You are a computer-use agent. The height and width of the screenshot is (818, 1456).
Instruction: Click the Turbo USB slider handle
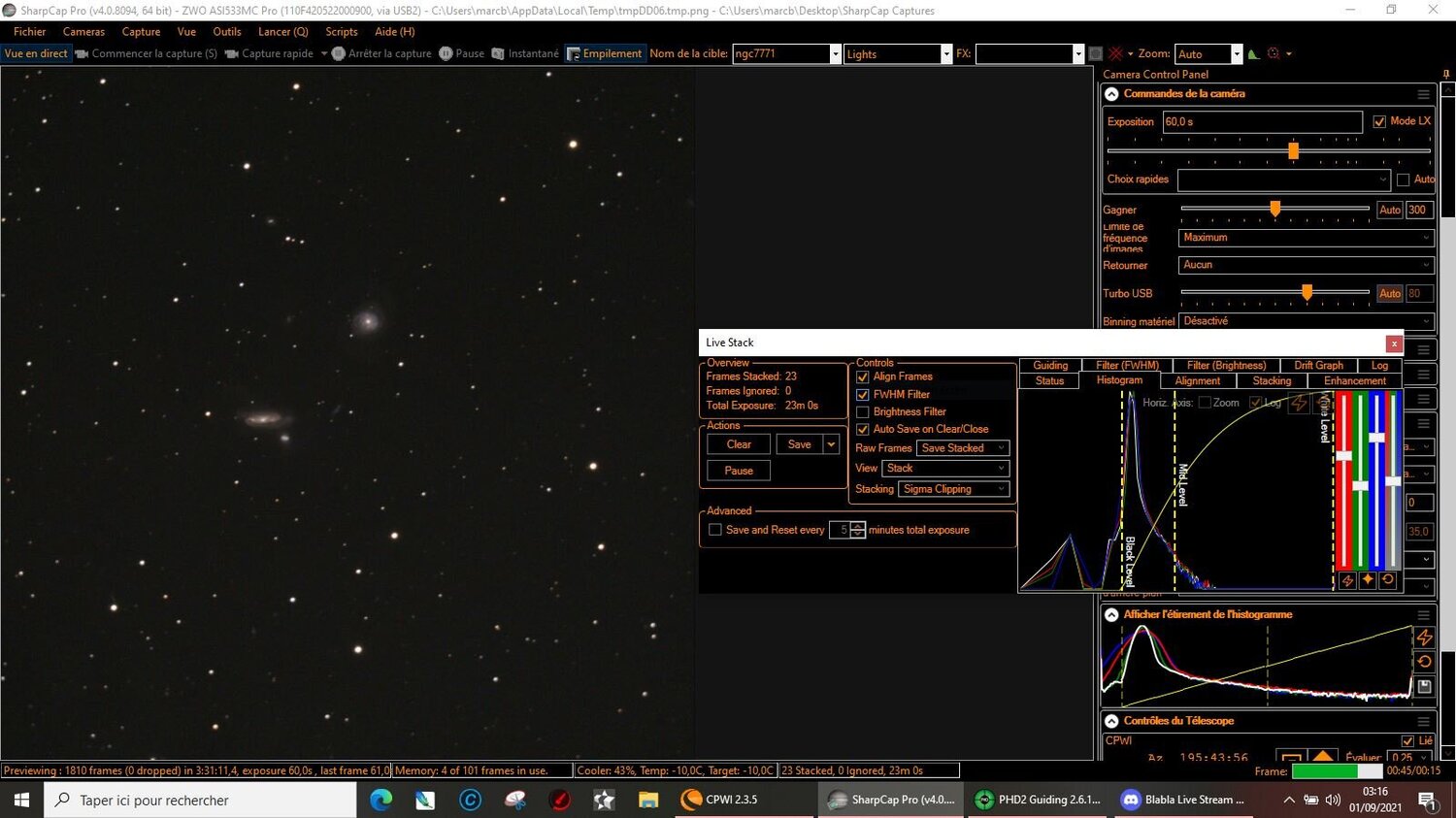[x=1307, y=292]
